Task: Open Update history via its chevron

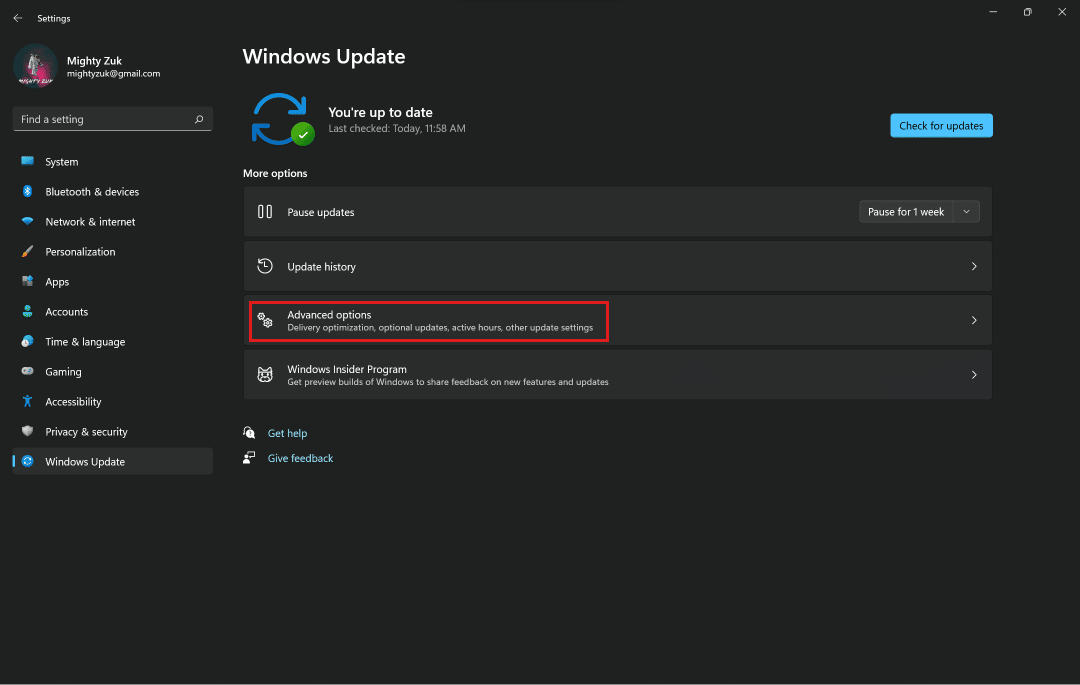Action: (974, 266)
